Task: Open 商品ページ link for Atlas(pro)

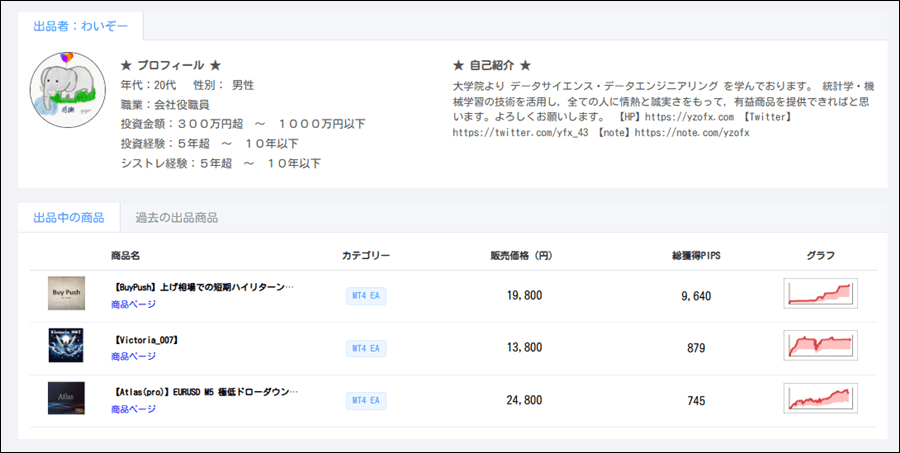Action: pos(133,408)
